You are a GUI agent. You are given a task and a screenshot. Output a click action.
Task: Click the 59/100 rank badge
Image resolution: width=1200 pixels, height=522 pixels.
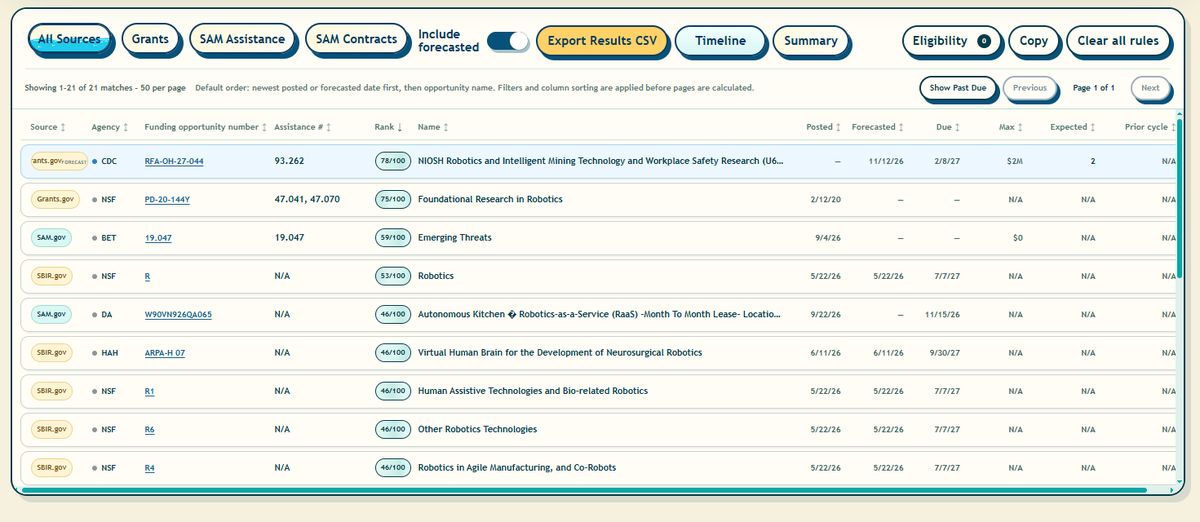pyautogui.click(x=393, y=238)
